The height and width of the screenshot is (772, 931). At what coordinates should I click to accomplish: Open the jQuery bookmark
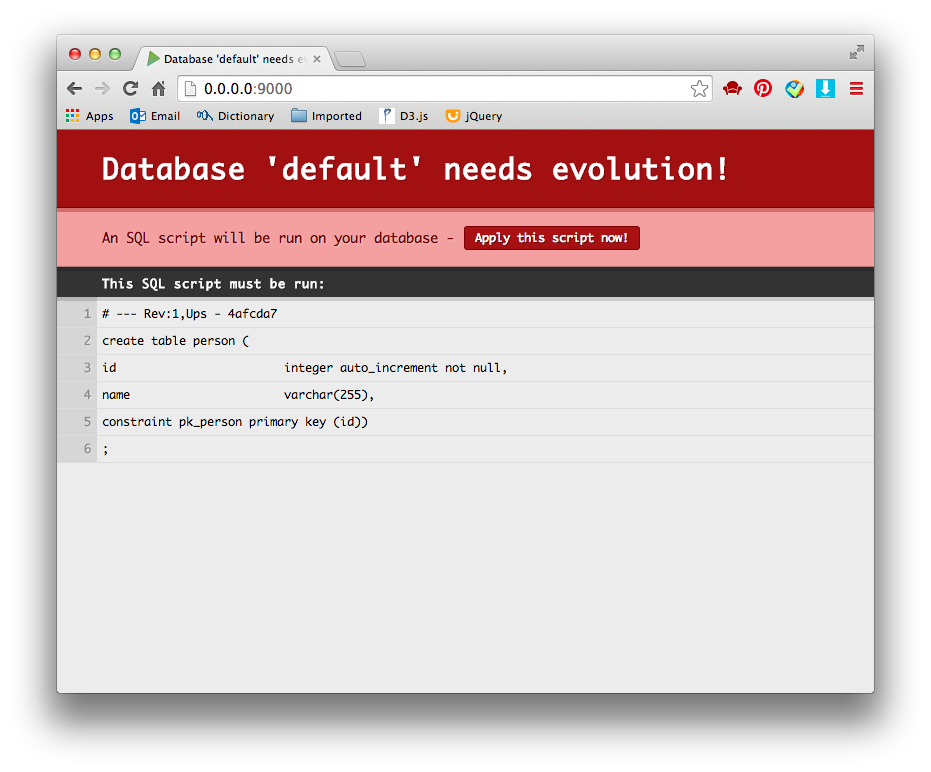click(x=474, y=116)
